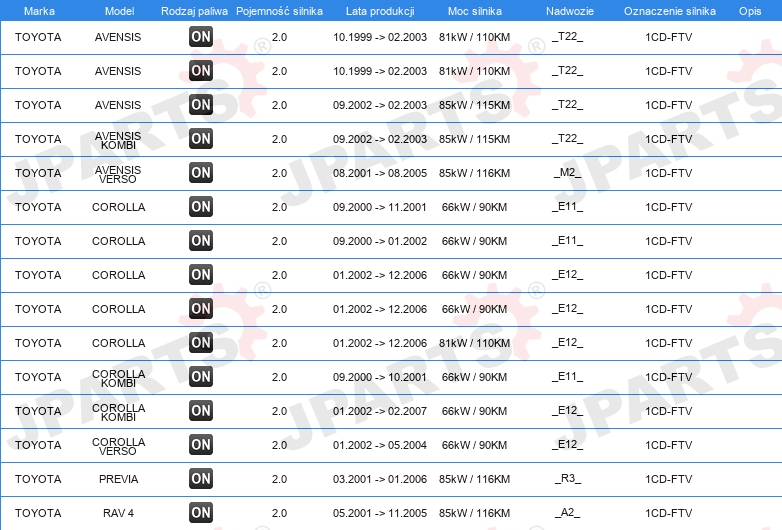The height and width of the screenshot is (530, 782).
Task: Click the date range 09.2000 -> 01.2002
Action: (380, 241)
